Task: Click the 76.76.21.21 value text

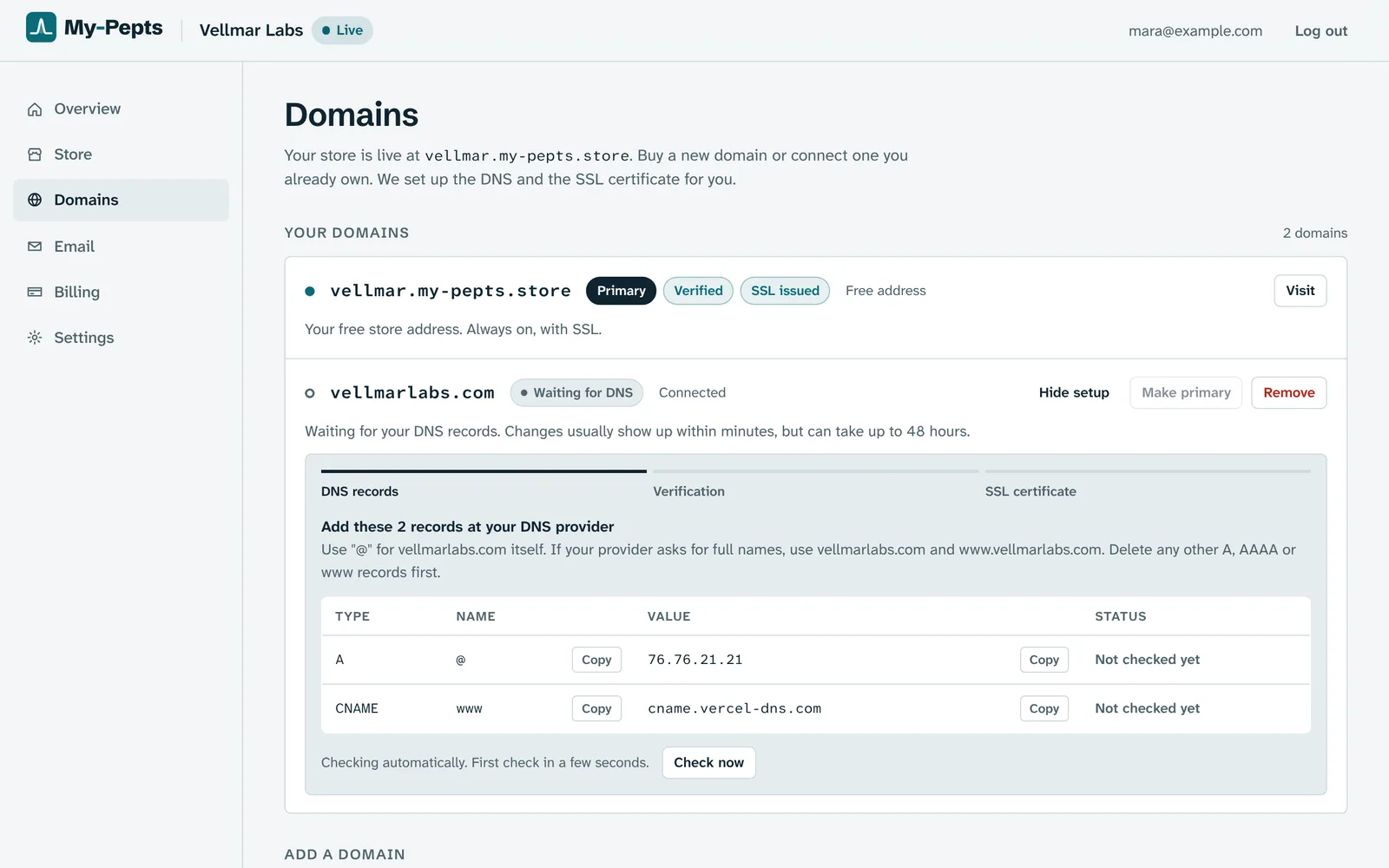Action: coord(695,660)
